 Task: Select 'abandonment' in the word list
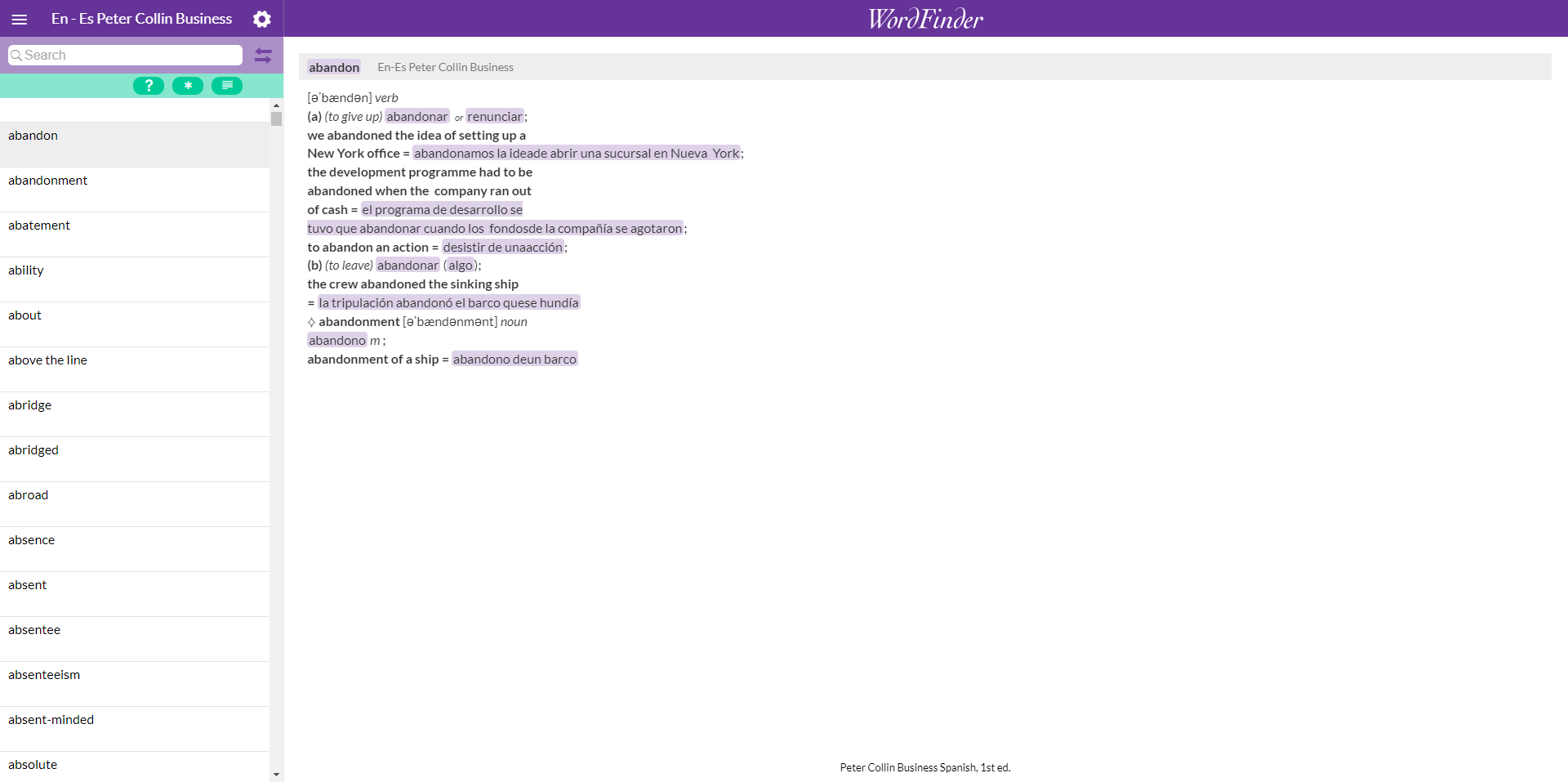point(47,180)
